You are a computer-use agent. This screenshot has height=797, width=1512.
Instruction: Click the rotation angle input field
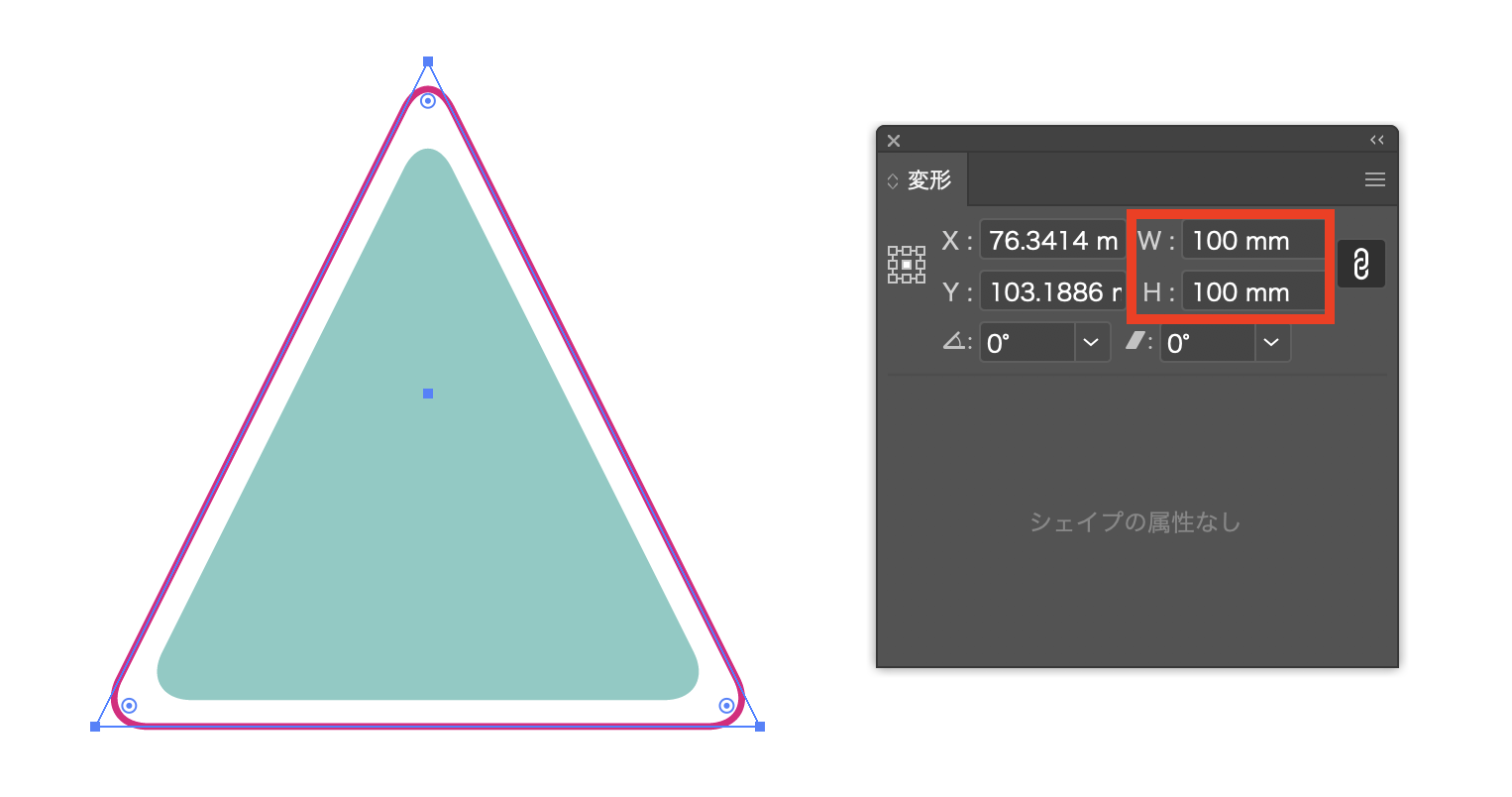1027,343
